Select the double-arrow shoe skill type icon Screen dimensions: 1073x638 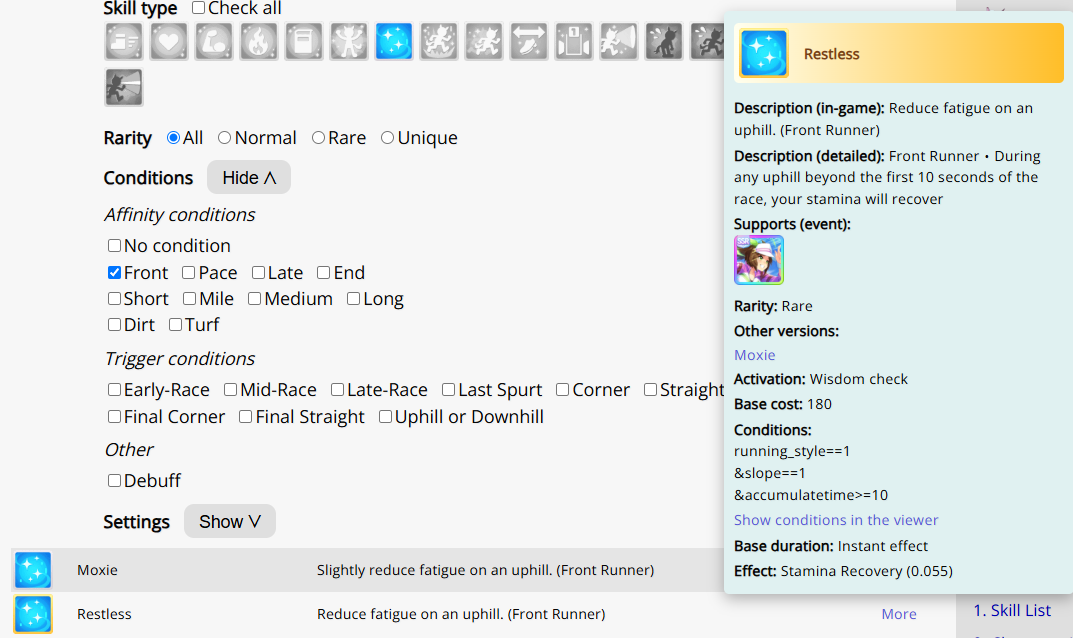[x=529, y=42]
